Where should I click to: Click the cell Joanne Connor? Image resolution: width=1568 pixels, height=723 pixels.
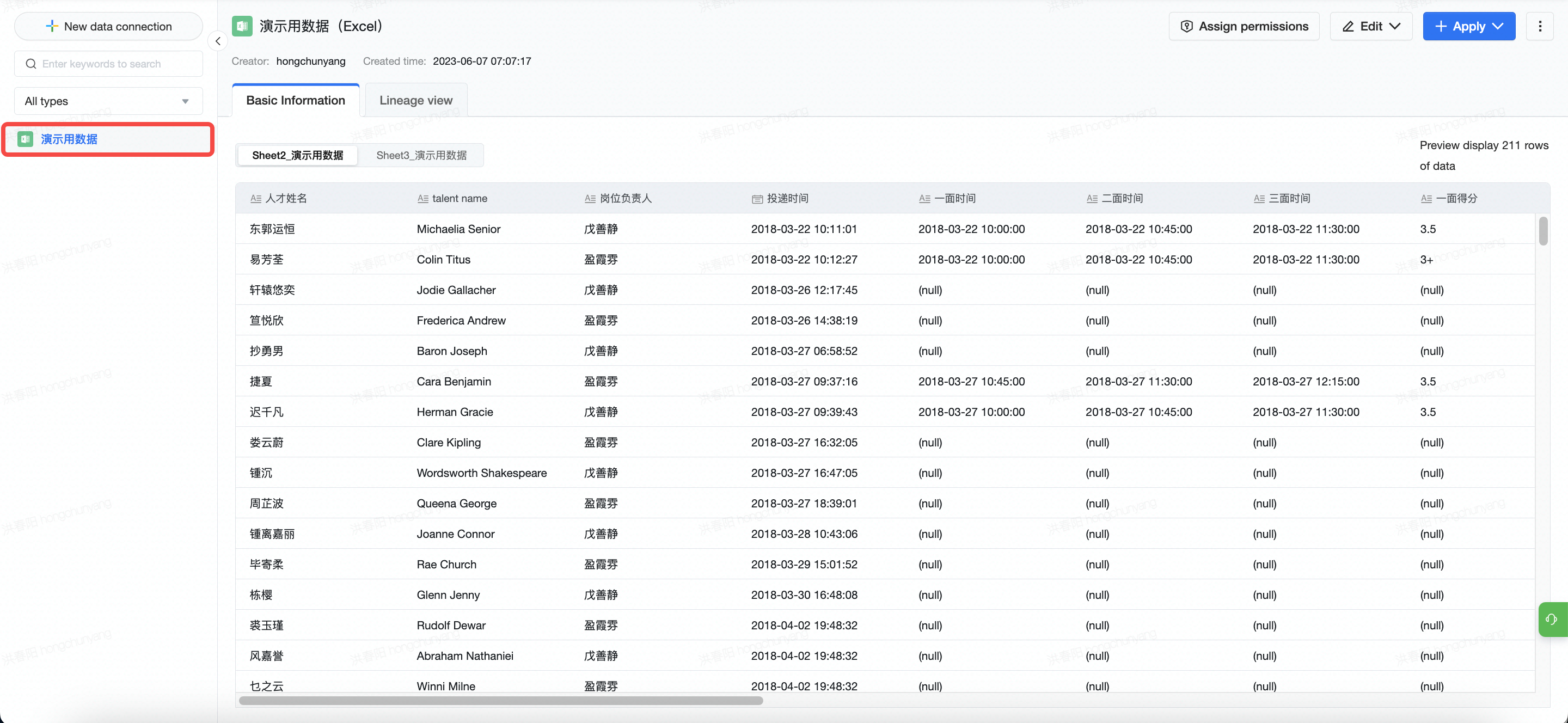click(x=455, y=534)
